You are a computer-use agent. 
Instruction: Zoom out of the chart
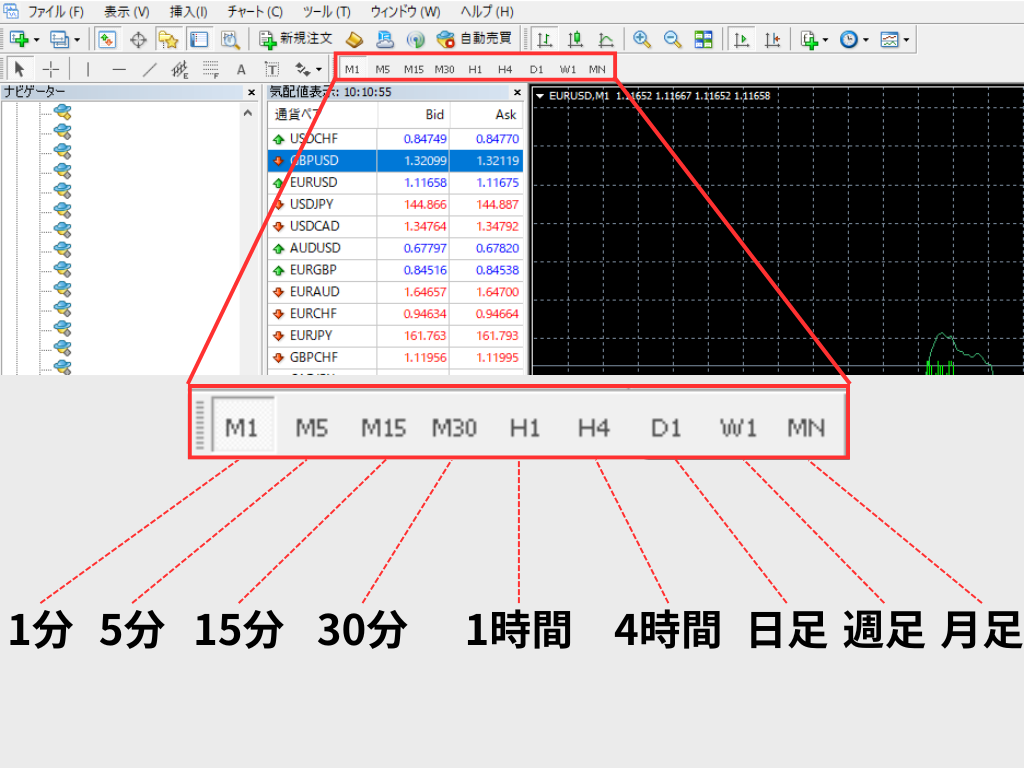click(x=672, y=40)
